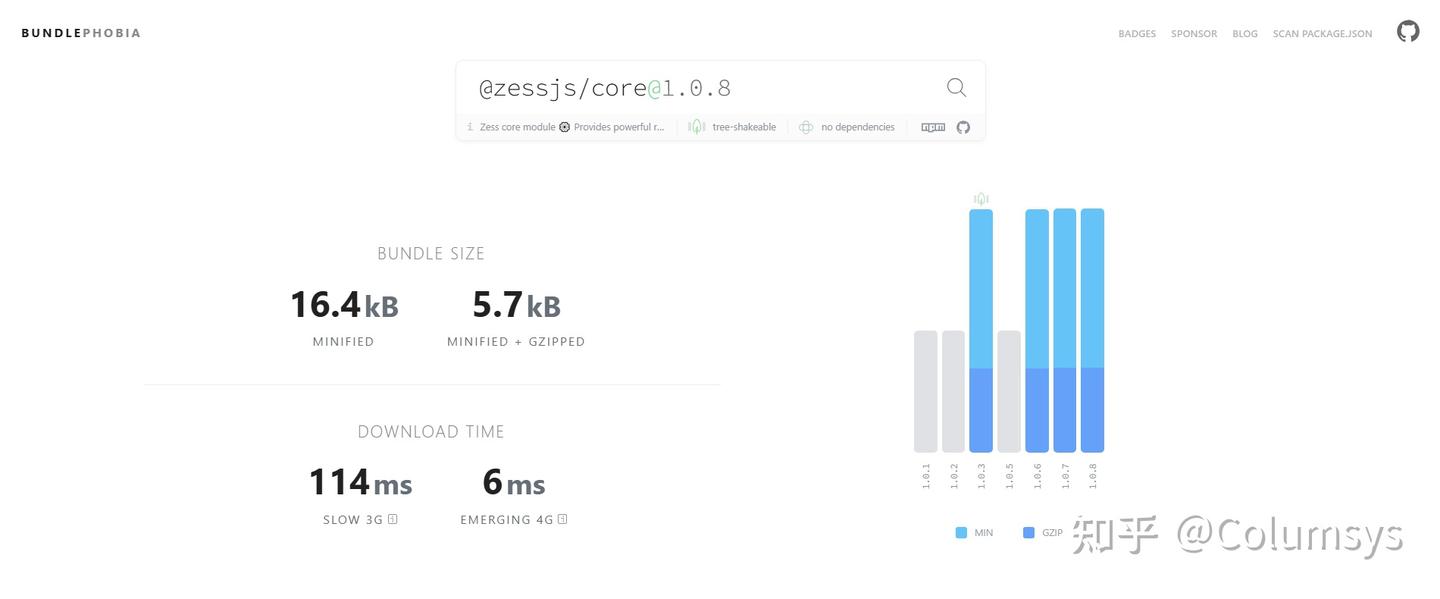Open GitHub via the top-right logo

tap(1407, 30)
